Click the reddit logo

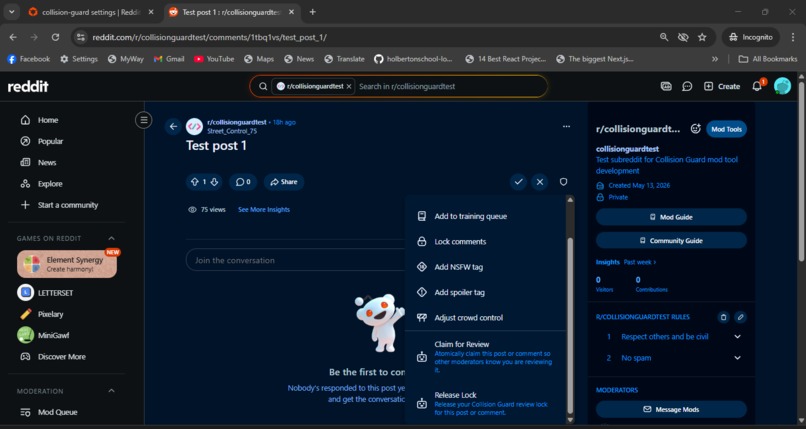[x=28, y=86]
